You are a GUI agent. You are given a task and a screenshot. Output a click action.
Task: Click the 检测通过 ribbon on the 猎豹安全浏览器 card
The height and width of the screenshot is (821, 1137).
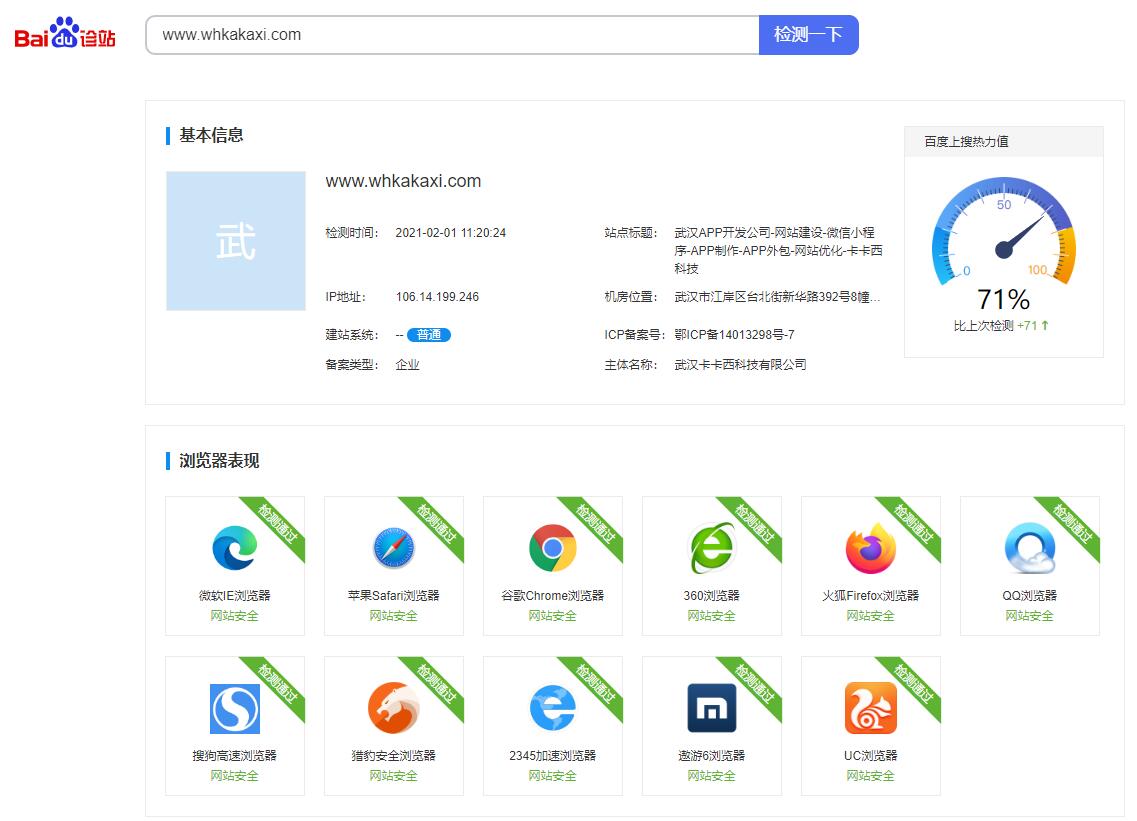(x=437, y=684)
